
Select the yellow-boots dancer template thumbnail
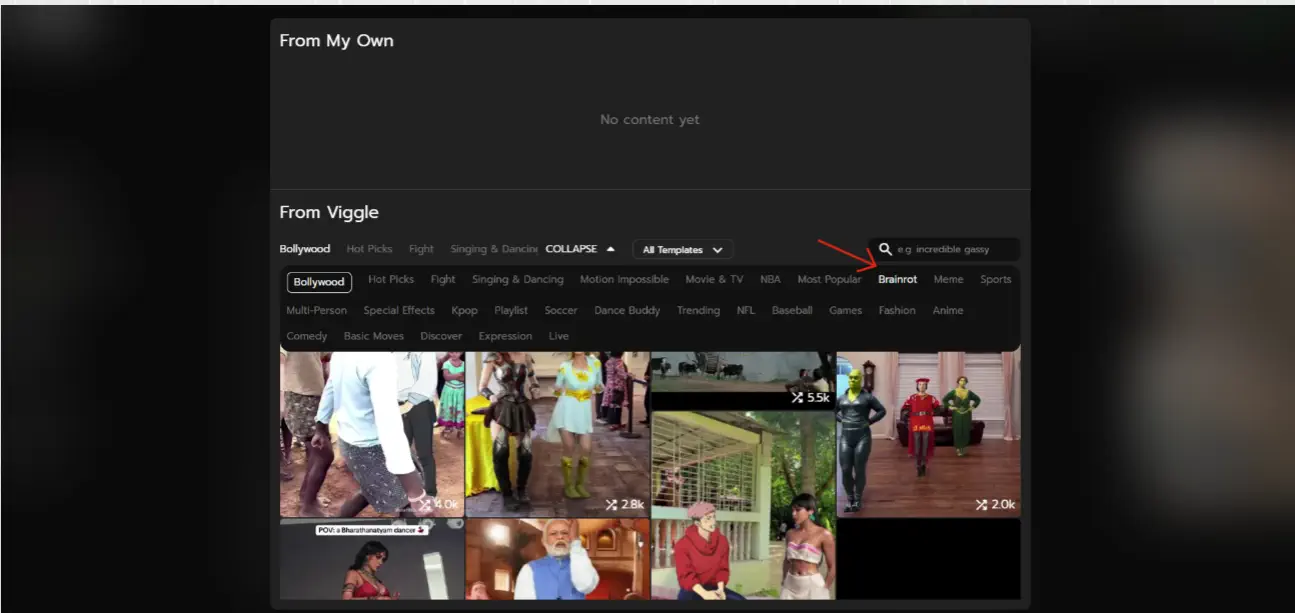pyautogui.click(x=557, y=434)
